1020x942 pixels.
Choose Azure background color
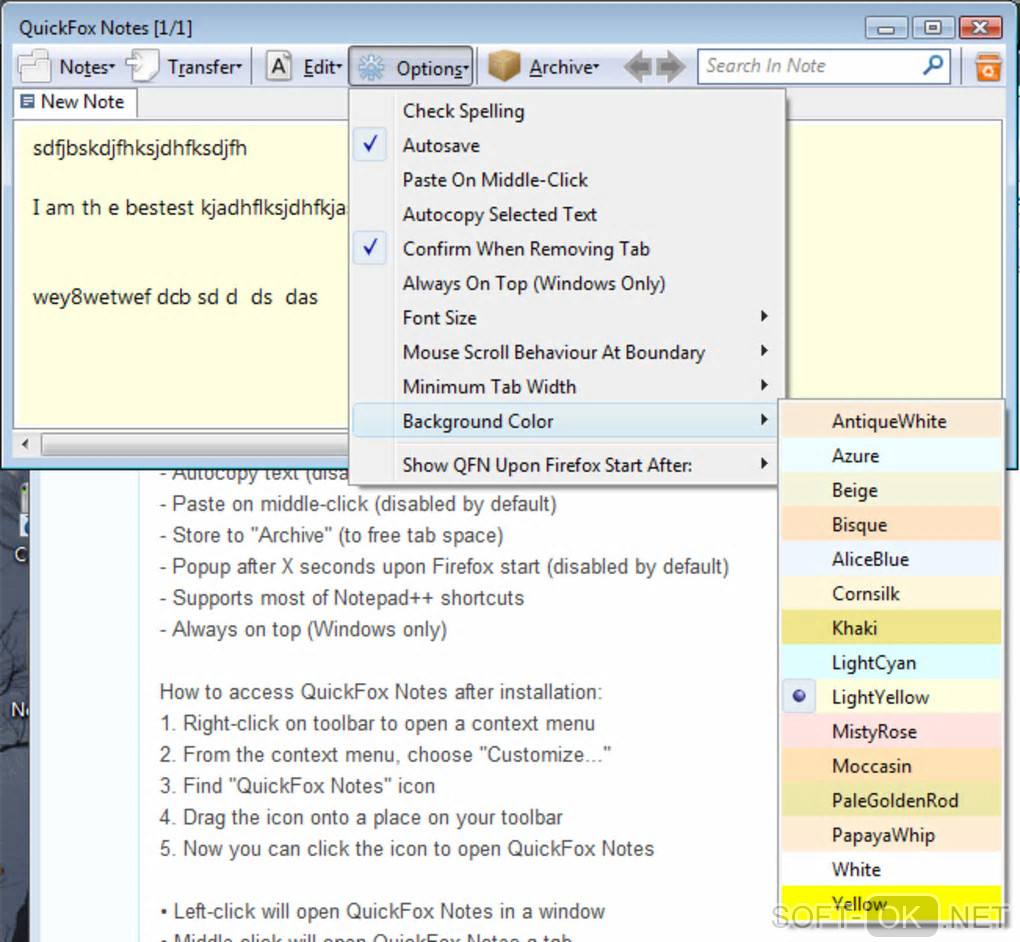[x=891, y=455]
